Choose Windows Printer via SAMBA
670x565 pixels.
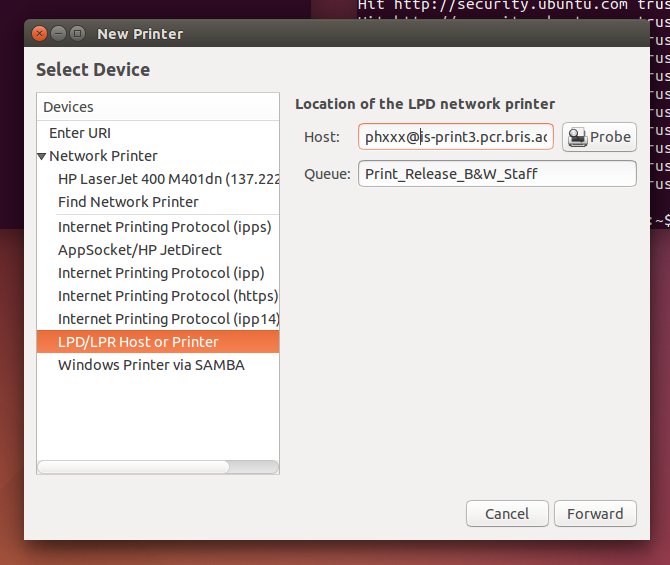[151, 365]
